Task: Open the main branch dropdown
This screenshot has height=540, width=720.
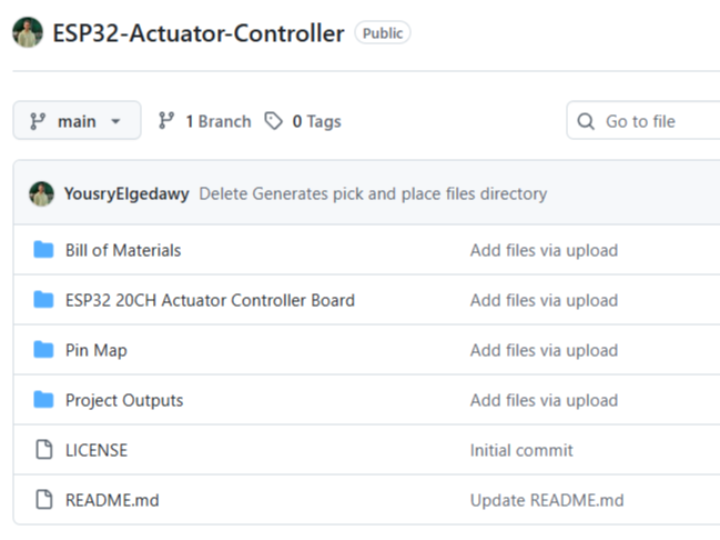Action: tap(76, 121)
